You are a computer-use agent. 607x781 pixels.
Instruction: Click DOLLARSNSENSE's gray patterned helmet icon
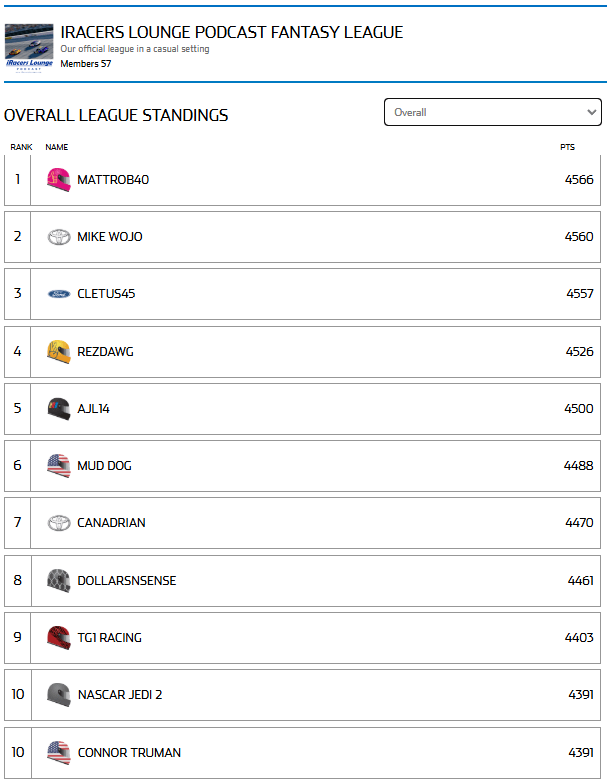(59, 580)
